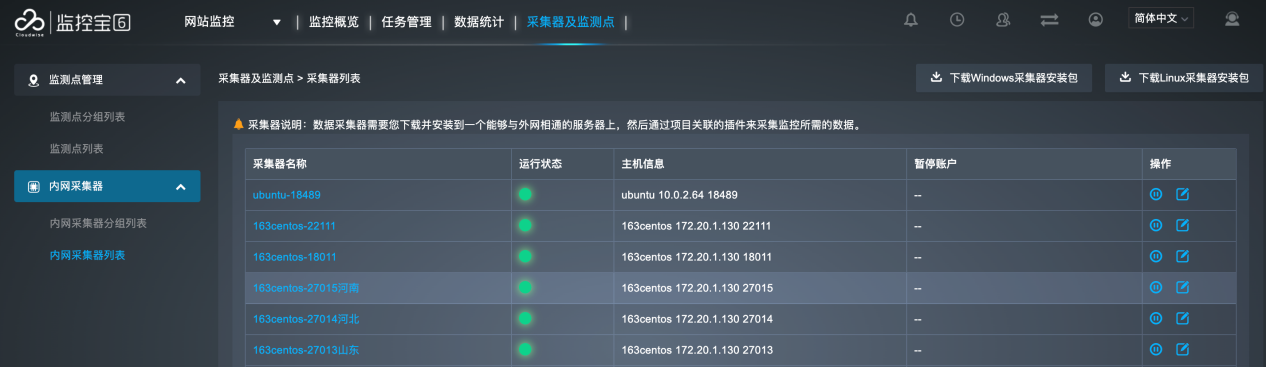Click the clock history icon in header
This screenshot has width=1266, height=367.
tap(957, 19)
